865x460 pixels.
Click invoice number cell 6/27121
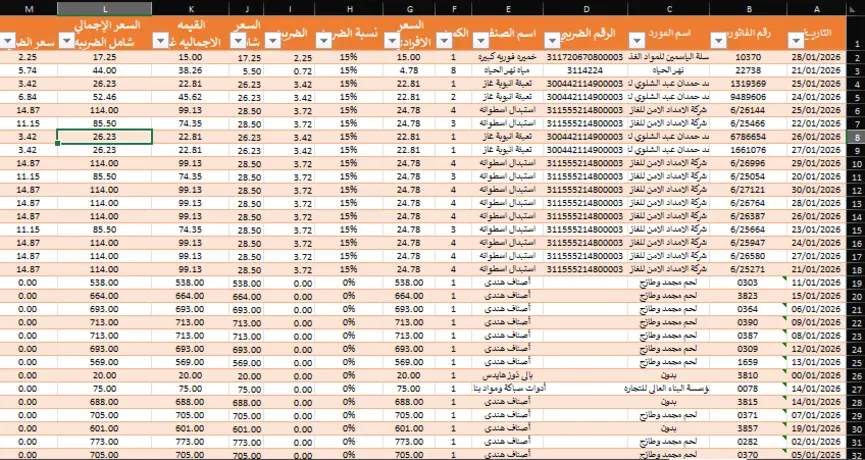tap(748, 190)
